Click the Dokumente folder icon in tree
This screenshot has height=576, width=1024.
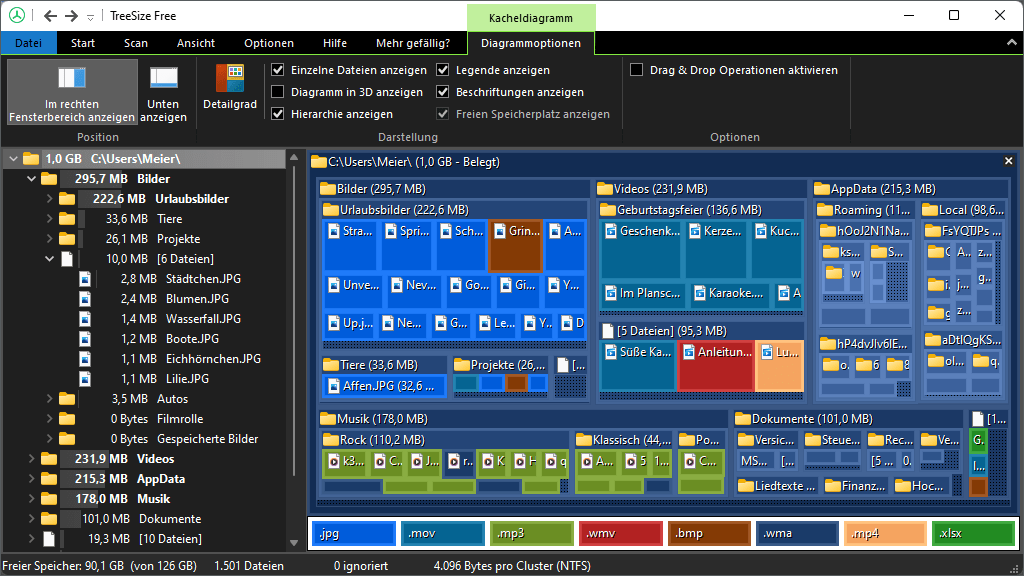tap(50, 519)
